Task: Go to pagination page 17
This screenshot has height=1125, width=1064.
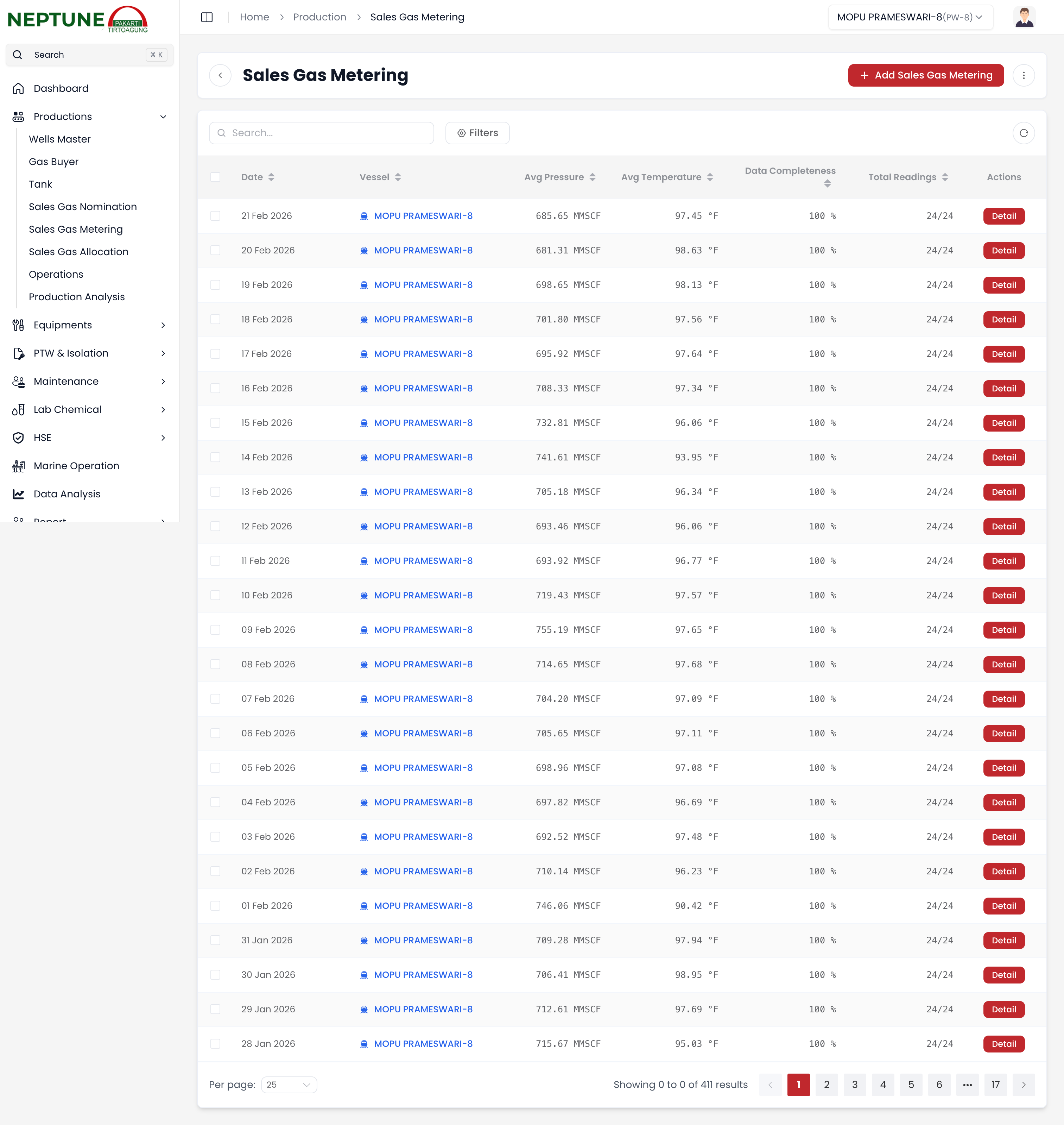Action: coord(995,1084)
